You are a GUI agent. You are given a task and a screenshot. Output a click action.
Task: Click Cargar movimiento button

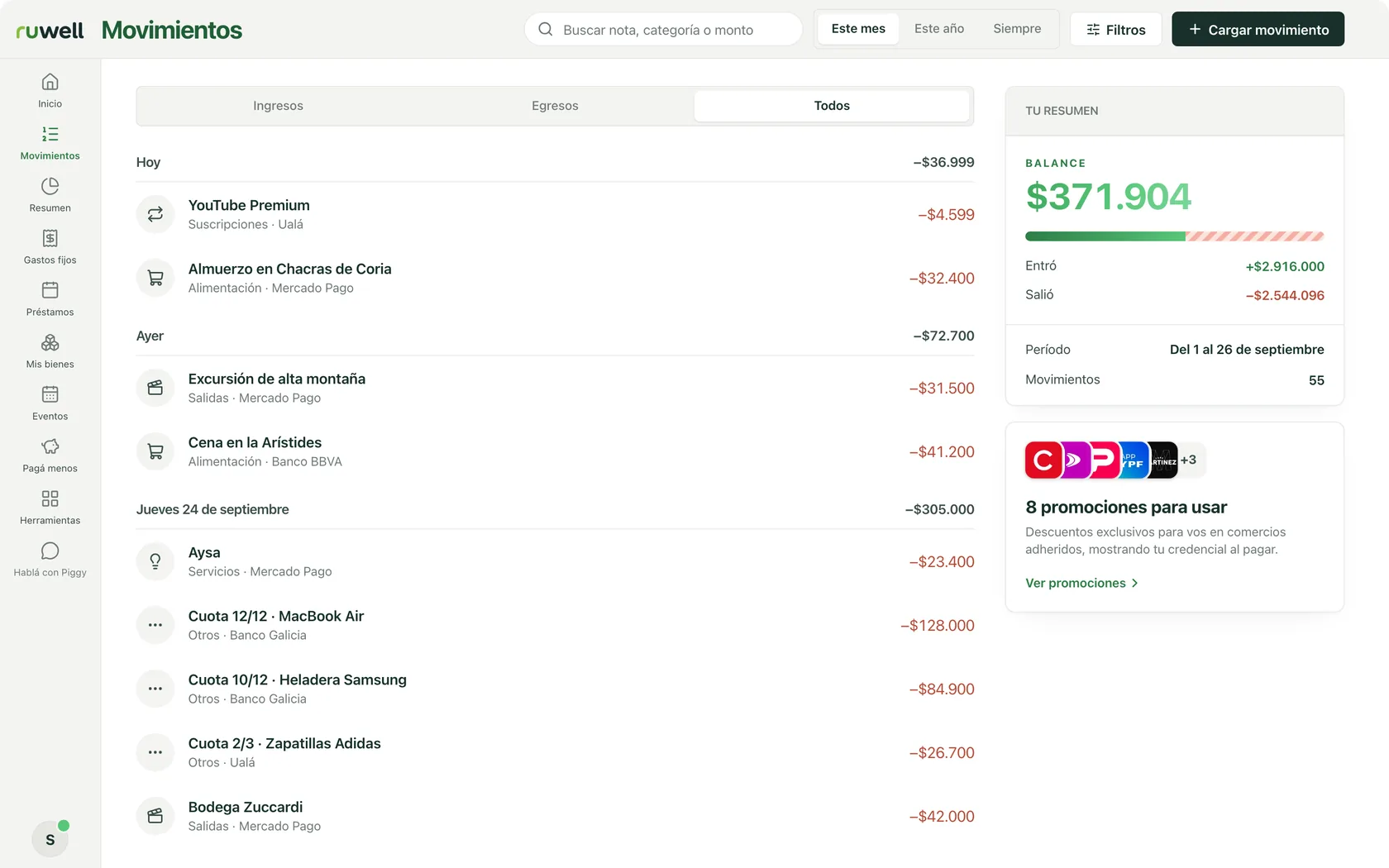(x=1258, y=29)
